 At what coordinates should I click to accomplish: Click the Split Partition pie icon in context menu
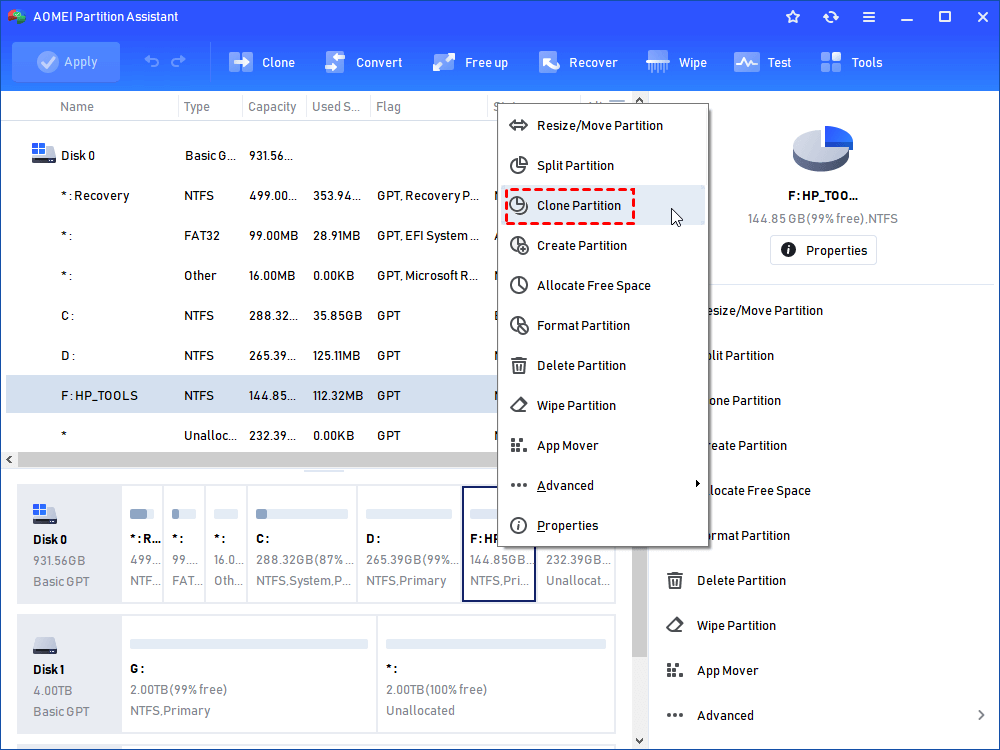[x=518, y=165]
